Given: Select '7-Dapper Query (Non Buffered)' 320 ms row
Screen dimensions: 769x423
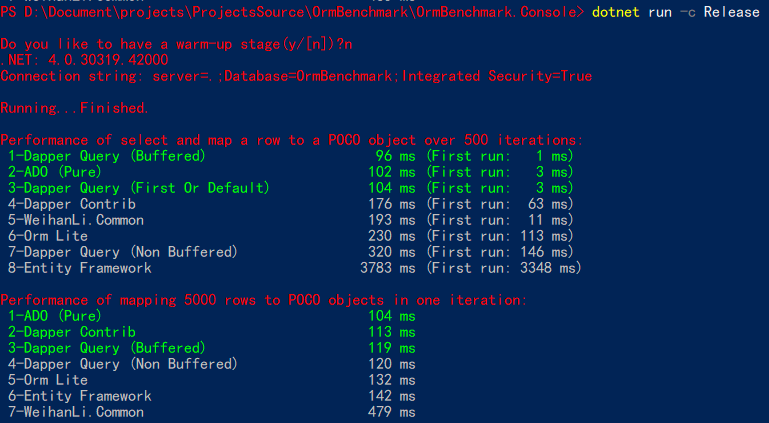Looking at the screenshot, I should pos(290,252).
